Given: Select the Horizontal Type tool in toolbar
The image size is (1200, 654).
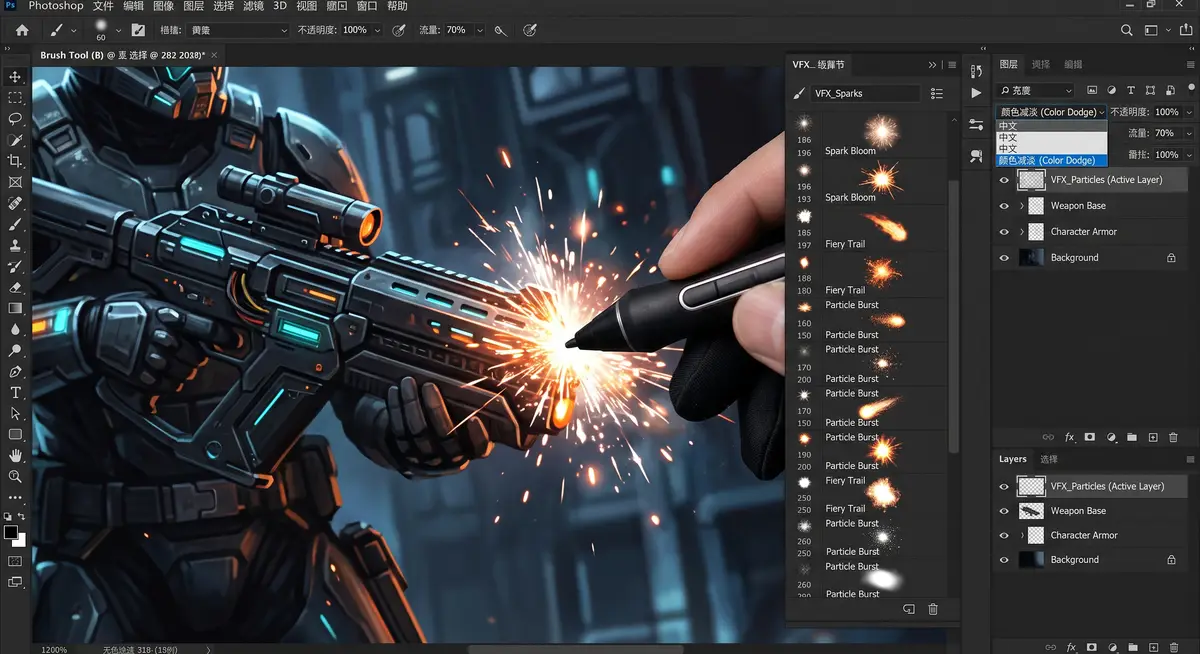Looking at the screenshot, I should pos(15,392).
